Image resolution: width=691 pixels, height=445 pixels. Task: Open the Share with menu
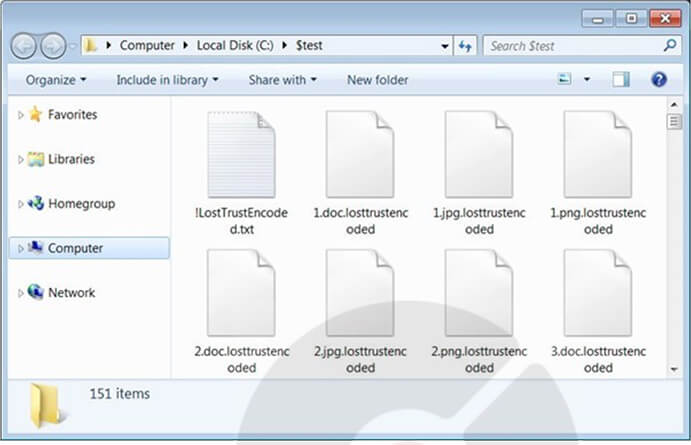click(282, 80)
